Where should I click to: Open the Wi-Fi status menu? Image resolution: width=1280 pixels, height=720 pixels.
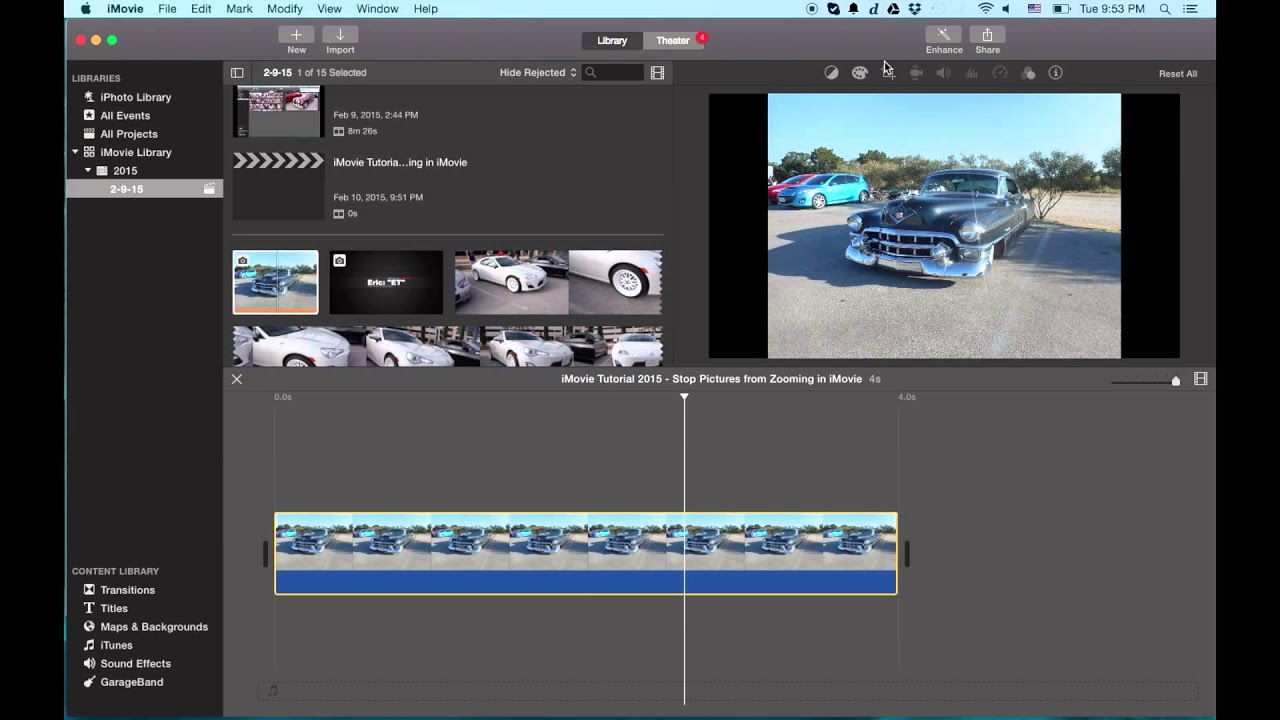[x=985, y=9]
